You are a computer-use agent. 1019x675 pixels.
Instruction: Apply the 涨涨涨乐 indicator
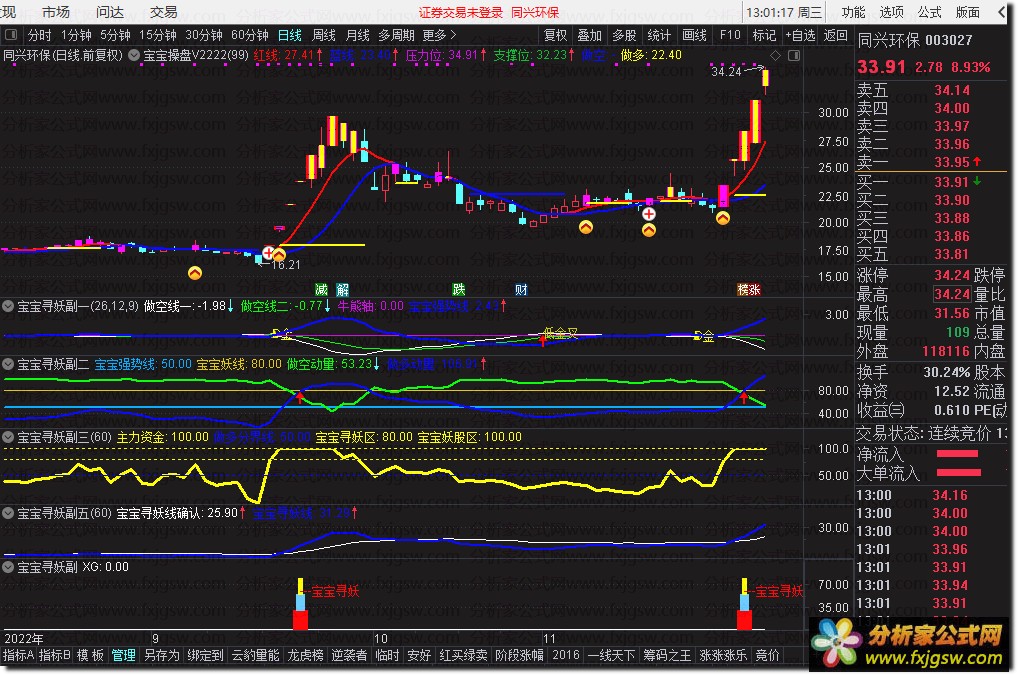point(723,656)
